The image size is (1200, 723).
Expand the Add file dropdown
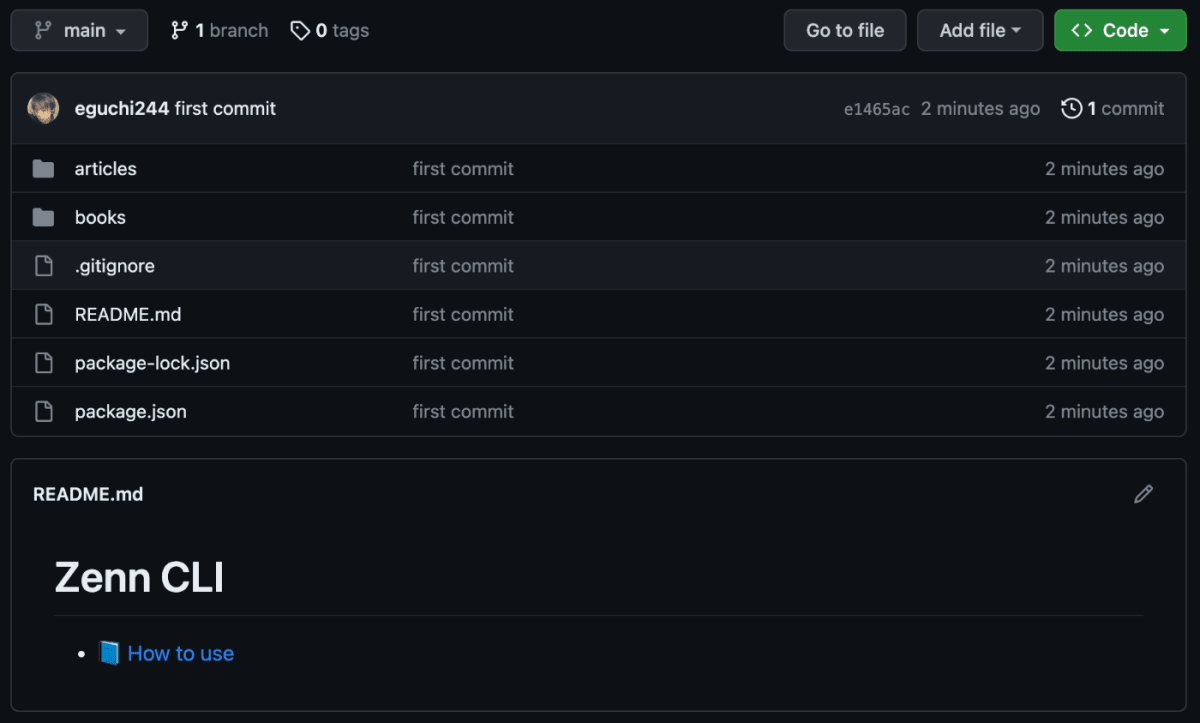980,31
